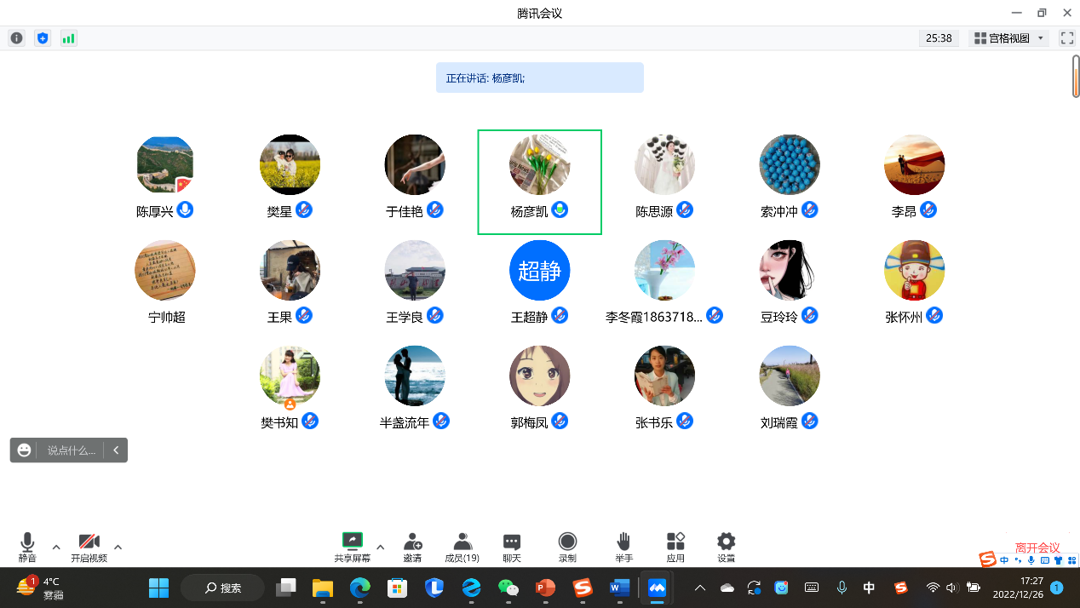Click the emoji icon in the chat bar
Image resolution: width=1080 pixels, height=608 pixels.
coord(22,449)
